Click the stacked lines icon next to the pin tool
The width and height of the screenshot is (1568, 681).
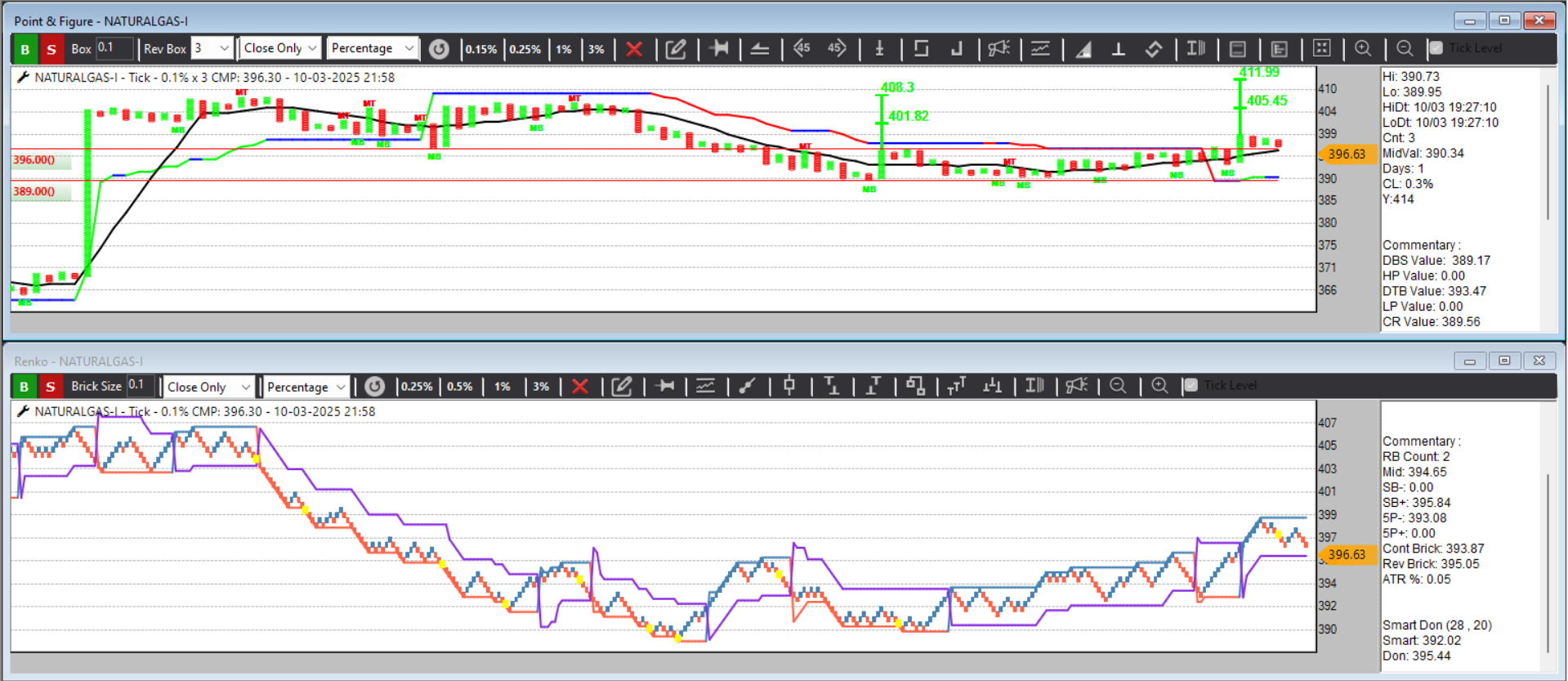[760, 49]
